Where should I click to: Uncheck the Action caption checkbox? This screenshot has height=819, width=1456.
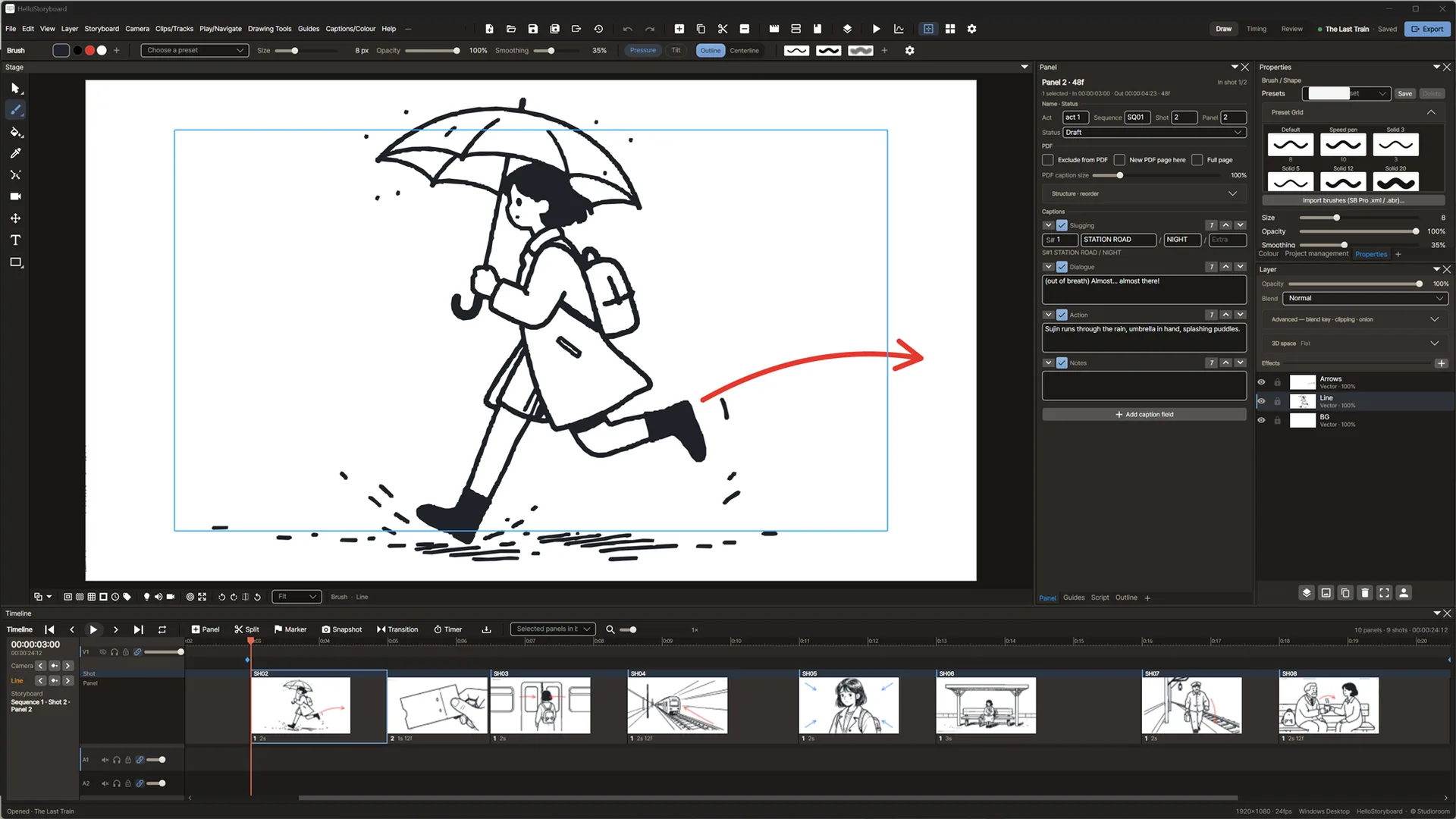[1062, 315]
